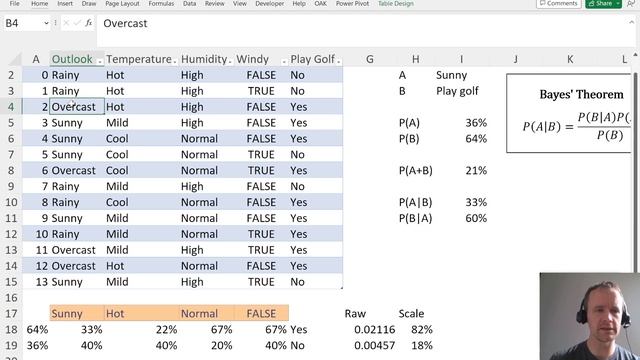The image size is (640, 360).
Task: Click the Scale value 18%
Action: pos(422,345)
